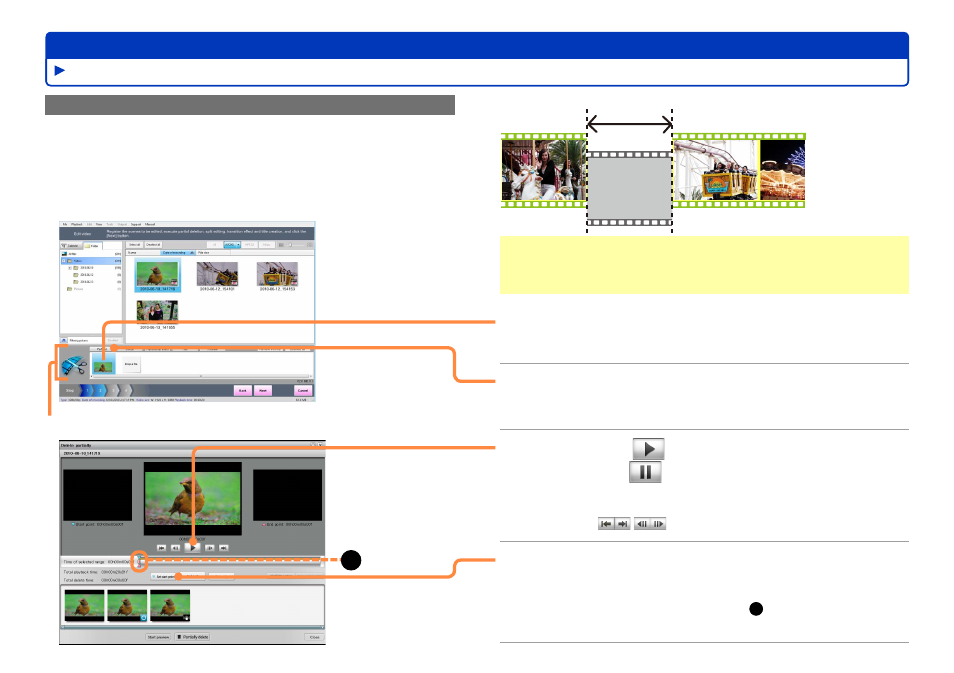The image size is (954, 673).
Task: Open the View menu
Action: pyautogui.click(x=99, y=225)
